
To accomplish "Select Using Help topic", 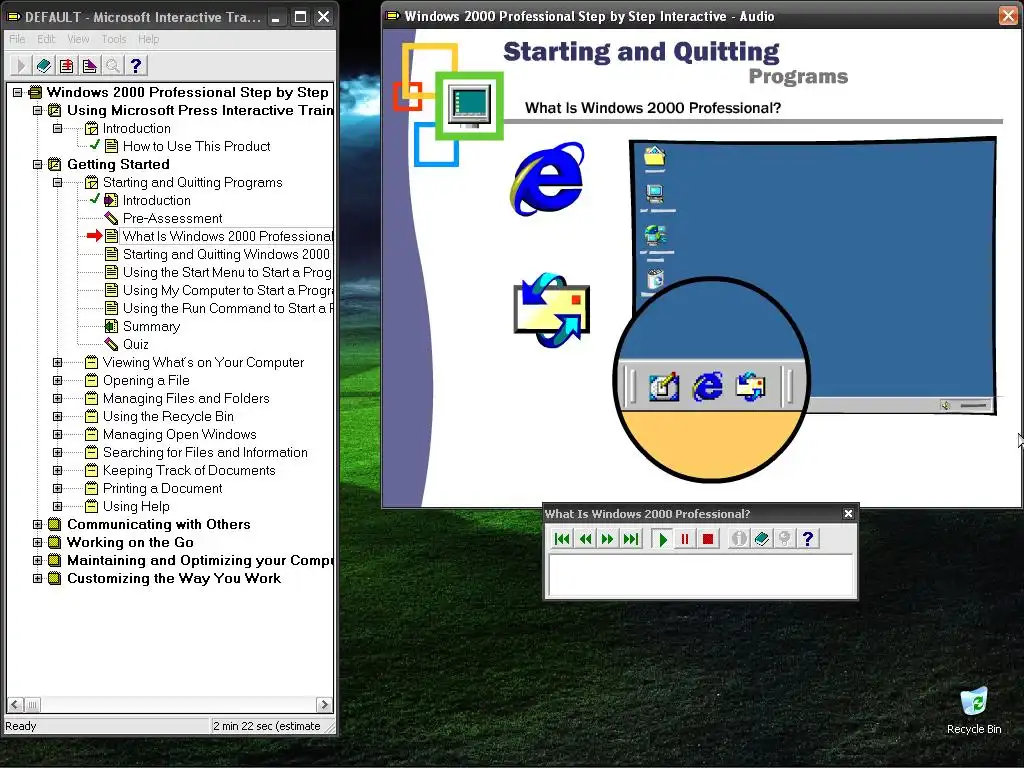I will [136, 506].
